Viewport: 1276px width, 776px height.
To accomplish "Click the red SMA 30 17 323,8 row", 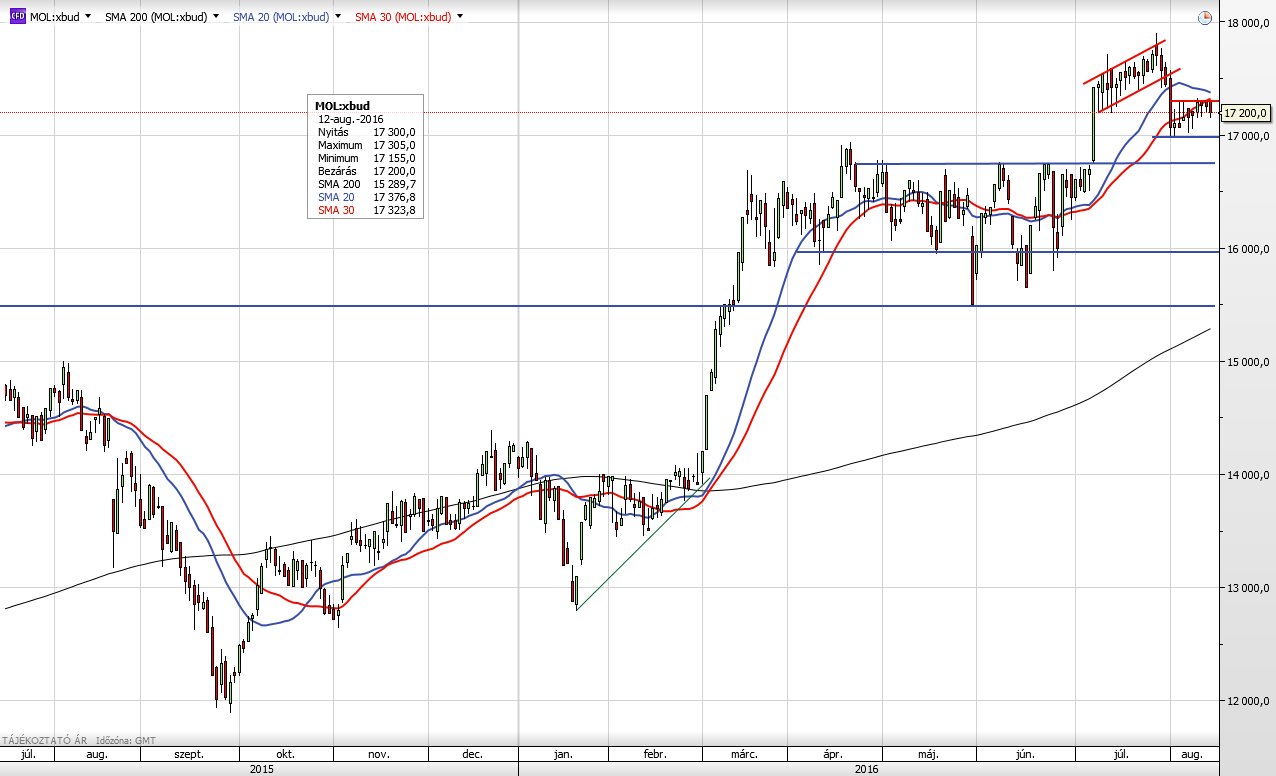I will [x=366, y=210].
